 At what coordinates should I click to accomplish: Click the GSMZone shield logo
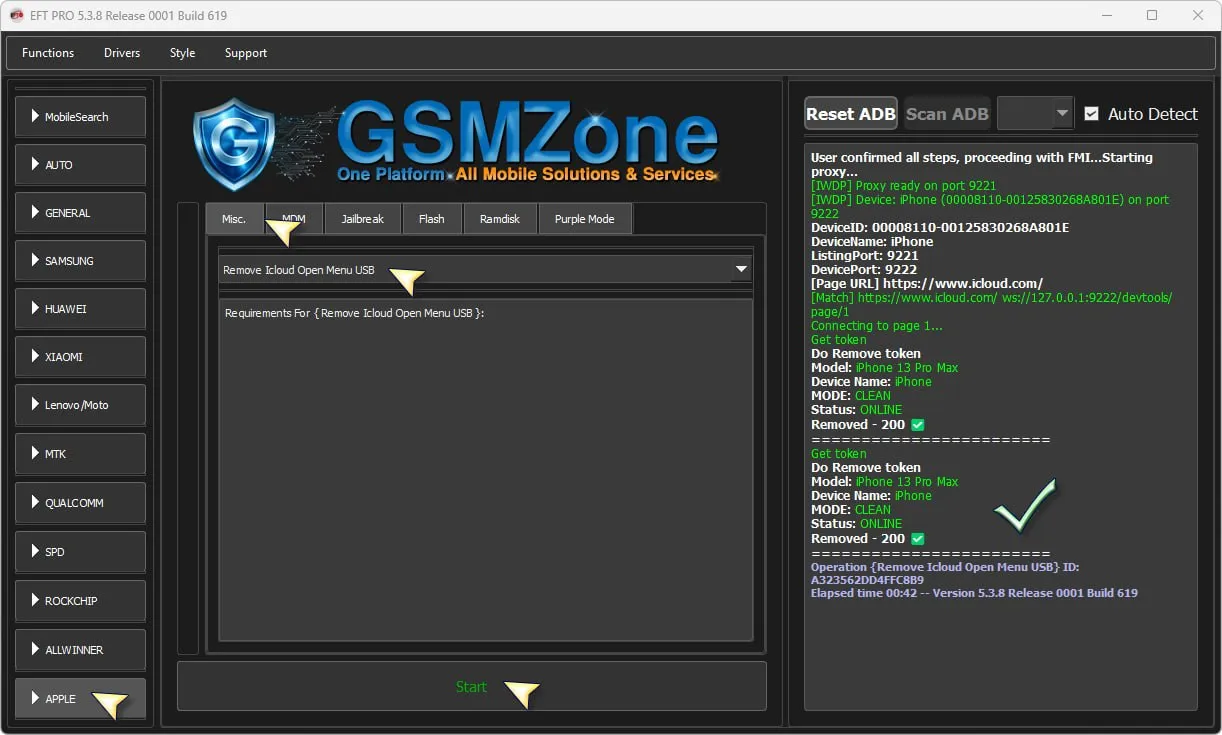[232, 144]
